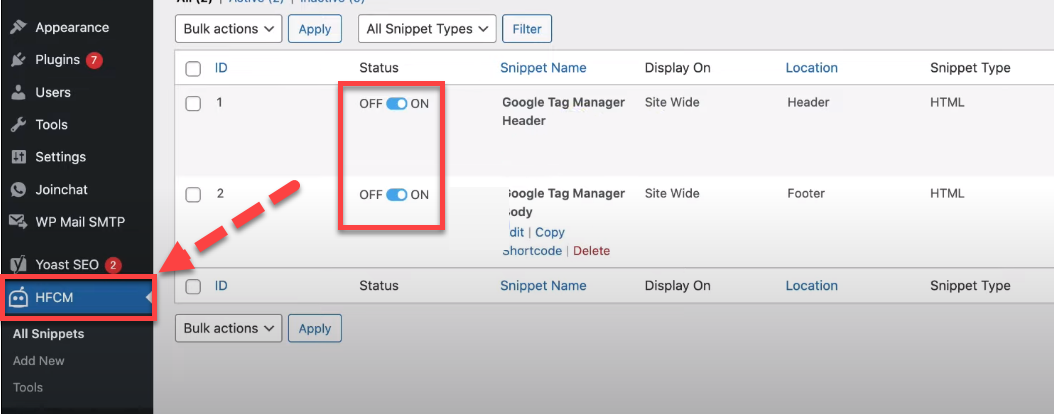Open the Yoast SEO notification badge showing 2
1054x414 pixels.
(113, 265)
